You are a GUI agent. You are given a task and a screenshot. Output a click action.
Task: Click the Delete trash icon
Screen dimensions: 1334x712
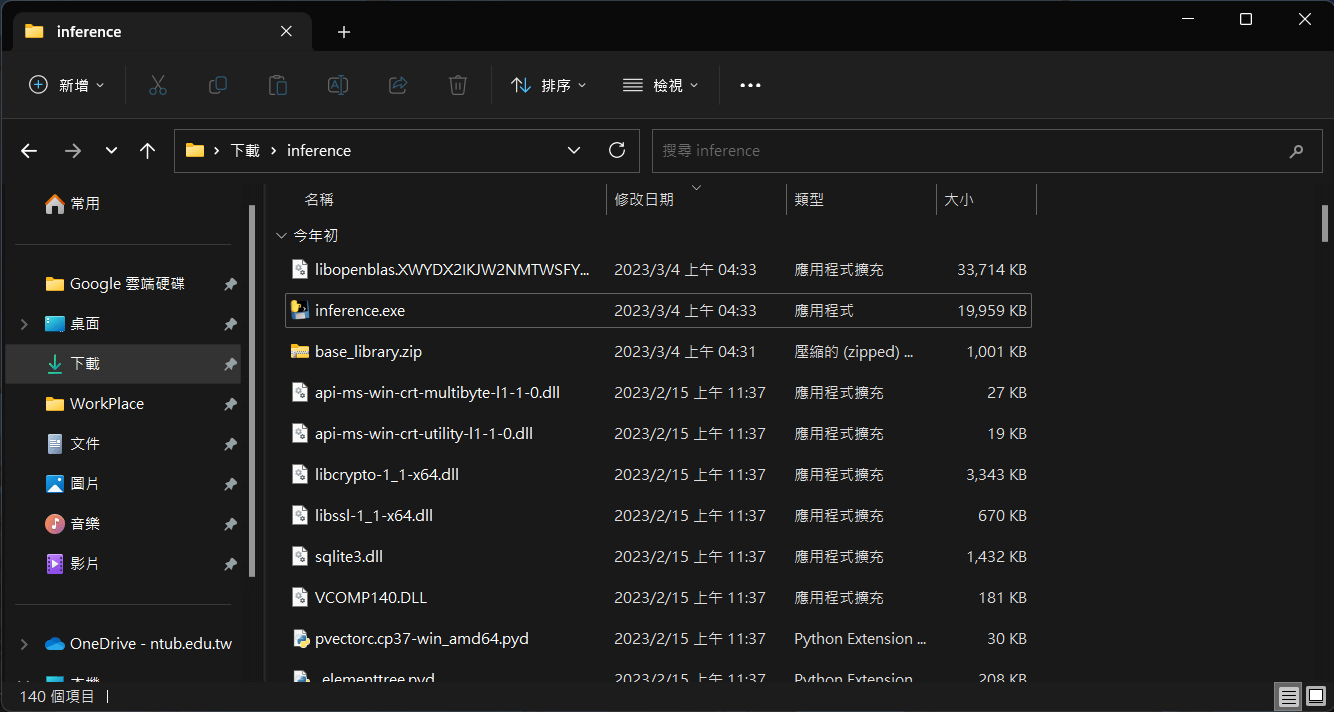458,85
